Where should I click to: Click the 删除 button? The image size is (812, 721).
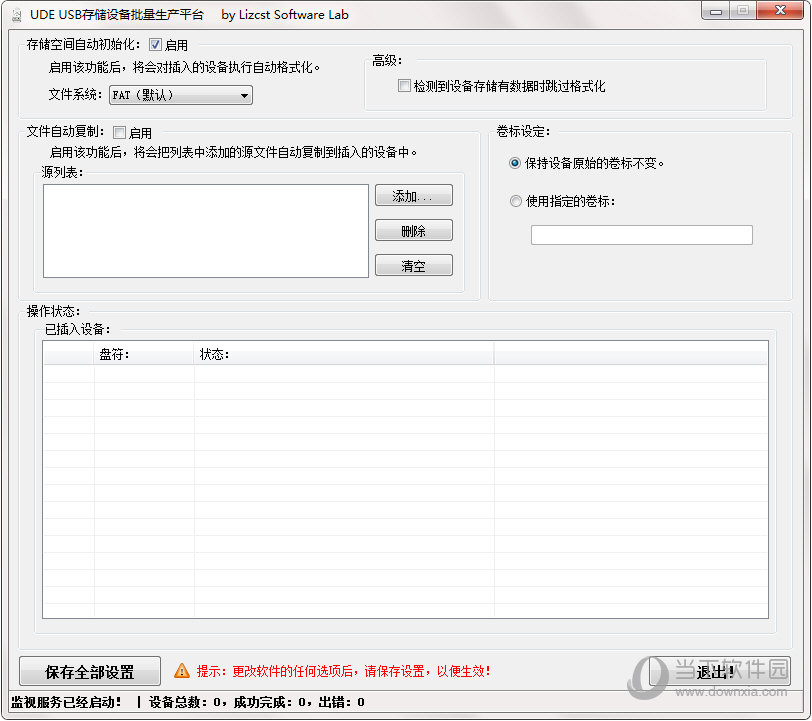[414, 230]
